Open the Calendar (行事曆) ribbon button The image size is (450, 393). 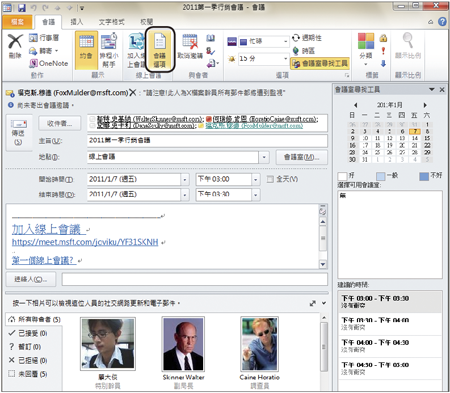(x=44, y=38)
